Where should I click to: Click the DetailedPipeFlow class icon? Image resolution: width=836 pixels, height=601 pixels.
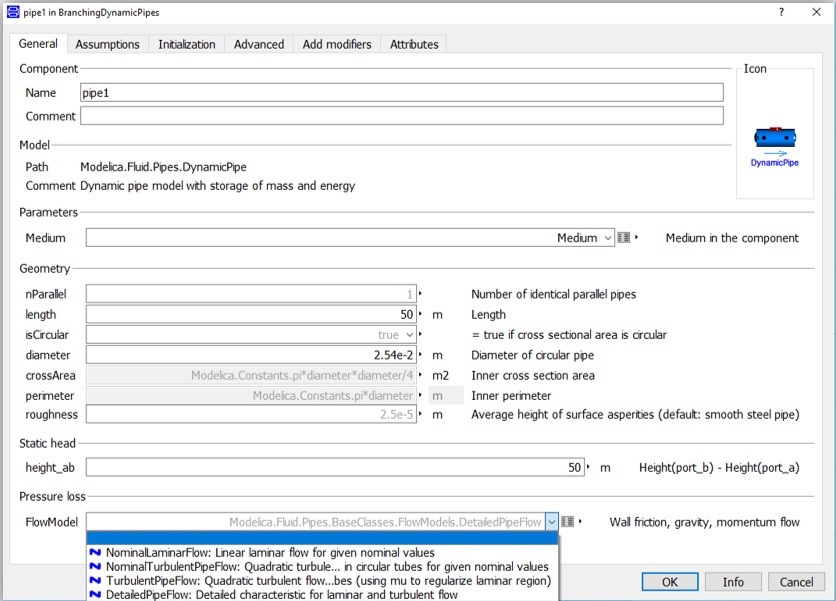click(95, 594)
